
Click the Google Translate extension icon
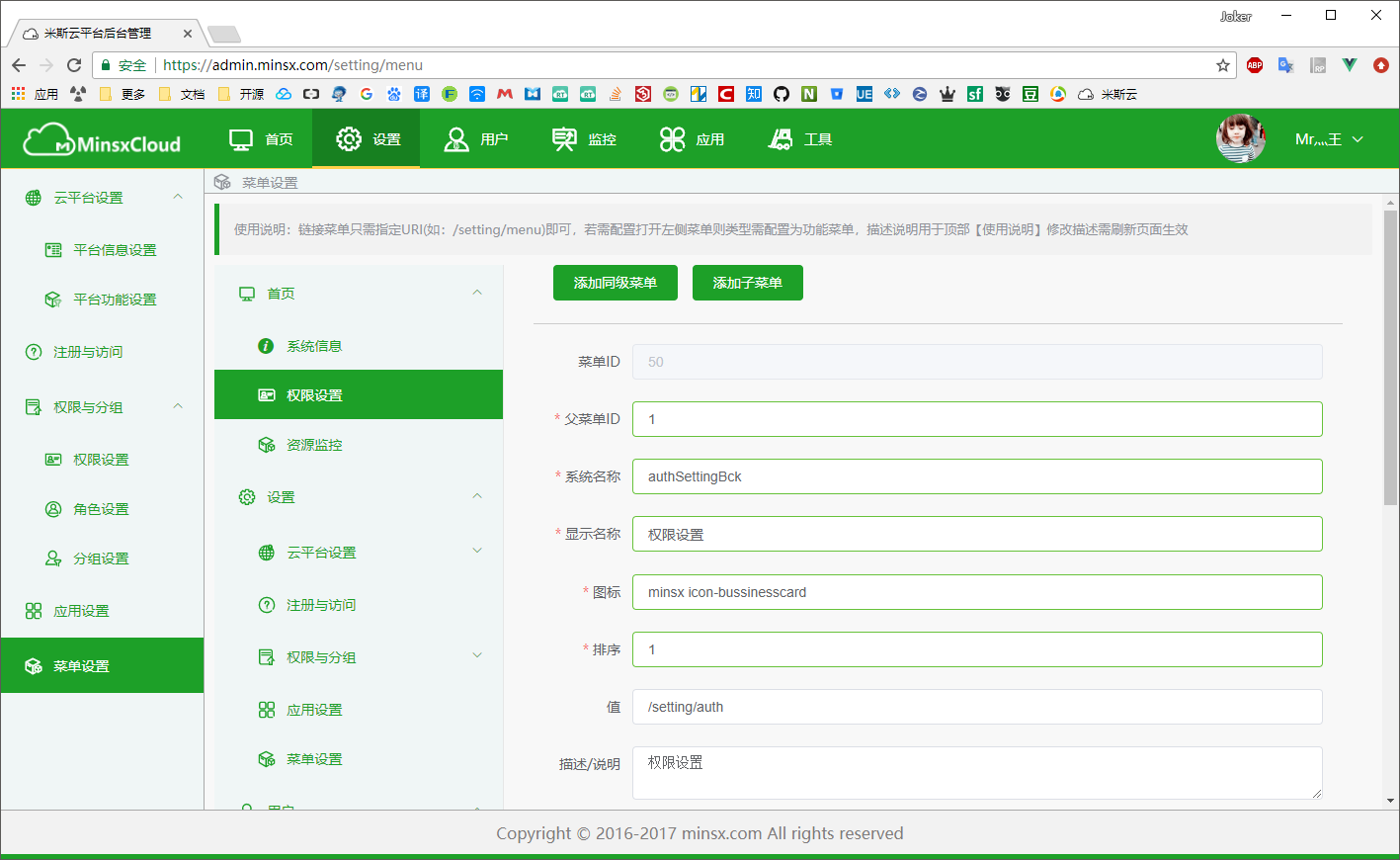[1285, 65]
